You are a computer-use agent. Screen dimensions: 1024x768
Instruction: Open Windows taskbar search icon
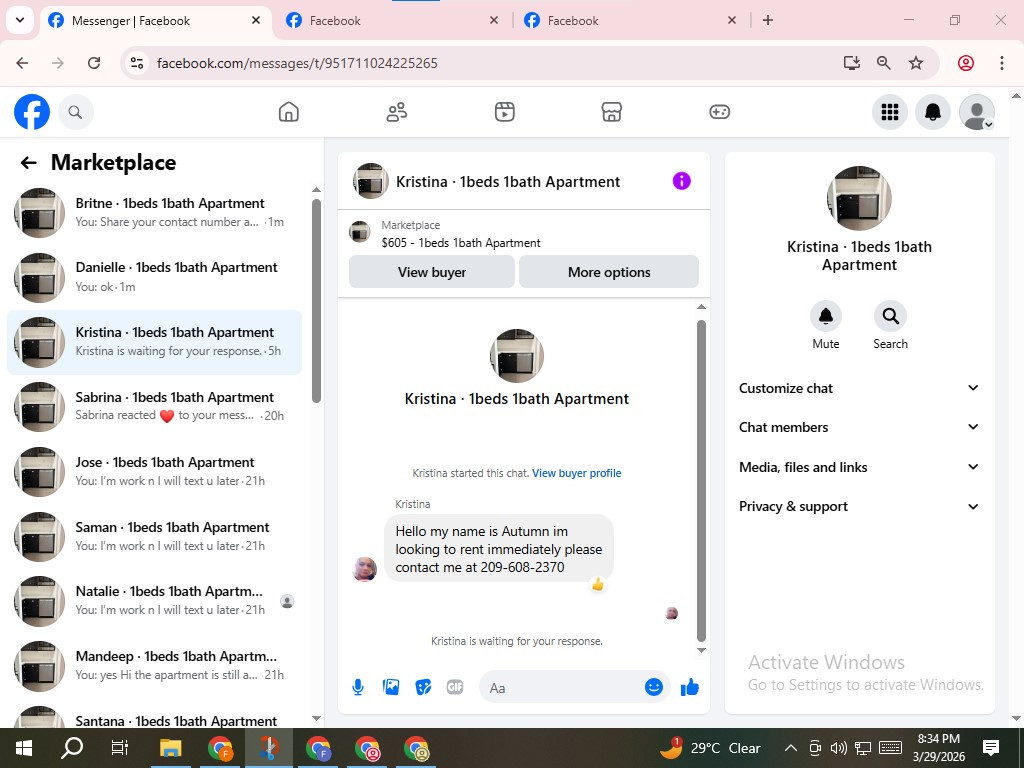[x=72, y=748]
